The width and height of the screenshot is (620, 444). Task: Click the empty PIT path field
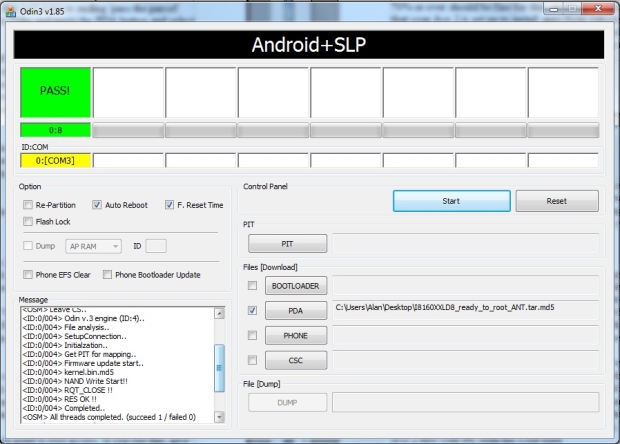(466, 244)
